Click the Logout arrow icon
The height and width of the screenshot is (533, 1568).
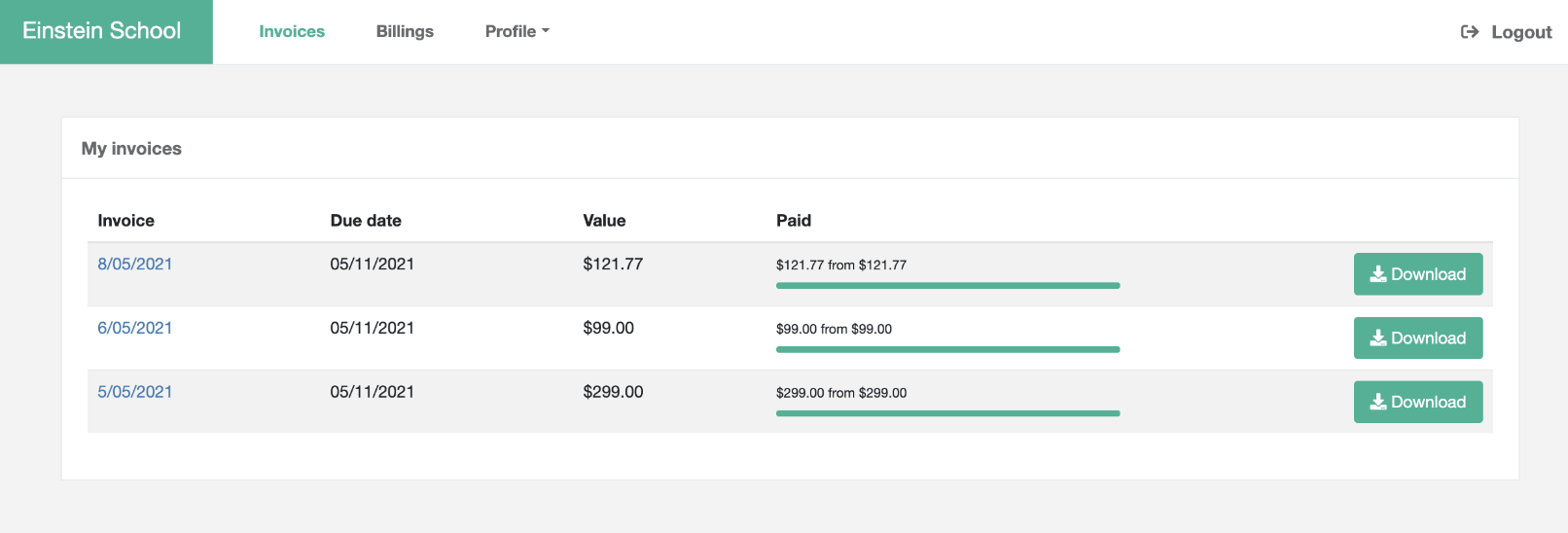pyautogui.click(x=1469, y=32)
